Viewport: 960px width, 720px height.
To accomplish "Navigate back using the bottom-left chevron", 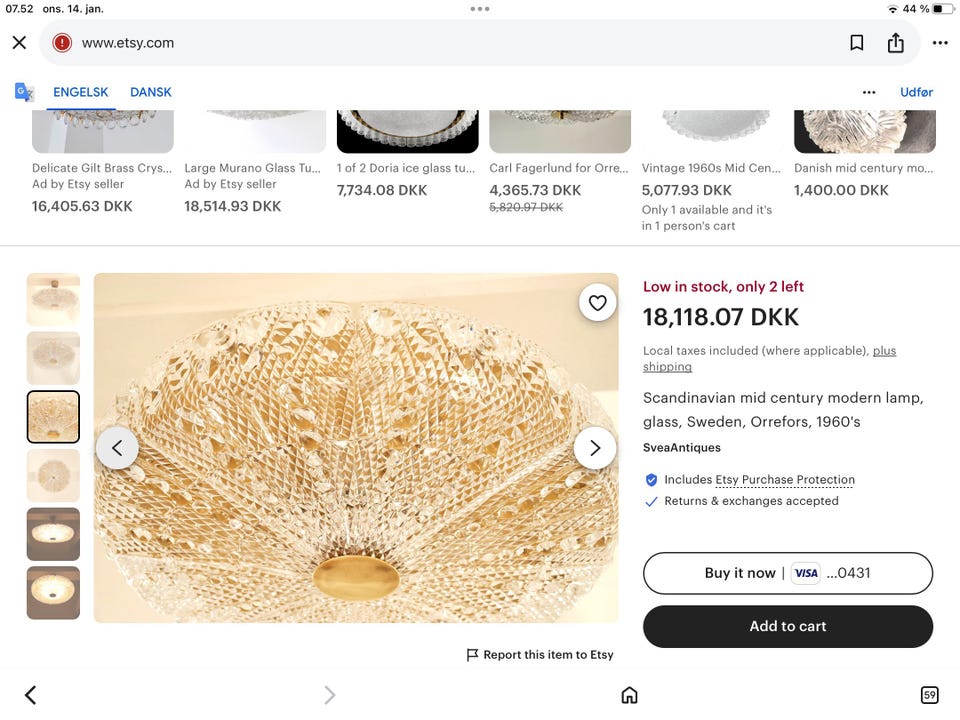I will coord(30,694).
